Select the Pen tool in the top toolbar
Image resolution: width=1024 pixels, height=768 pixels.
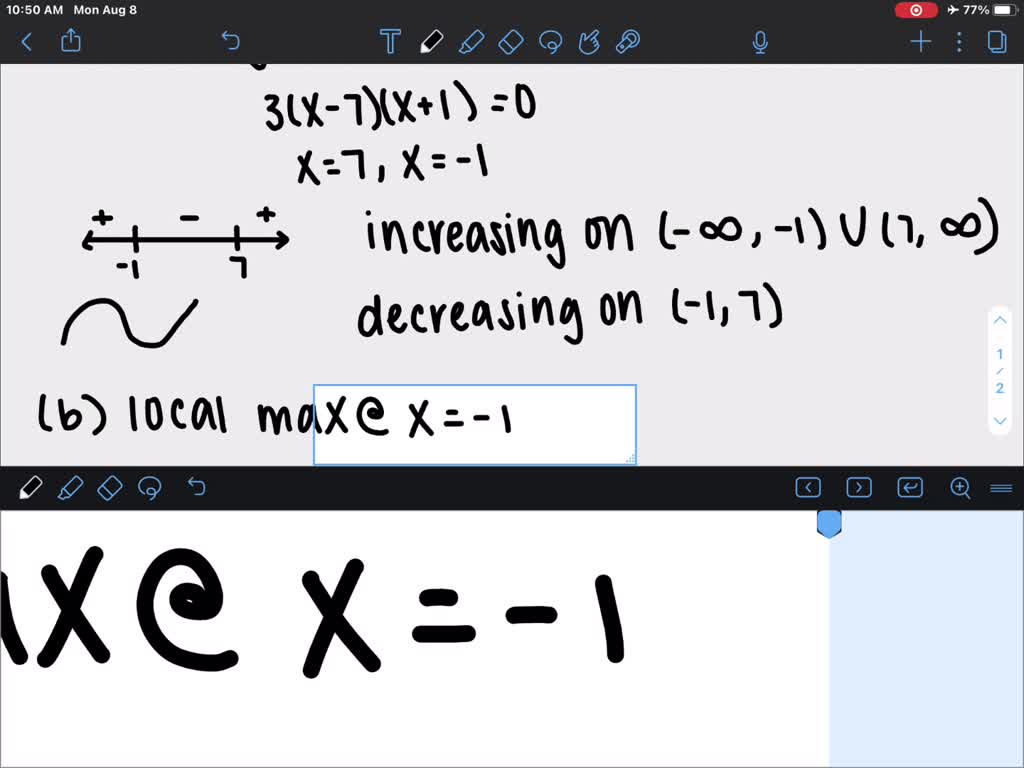pyautogui.click(x=432, y=42)
